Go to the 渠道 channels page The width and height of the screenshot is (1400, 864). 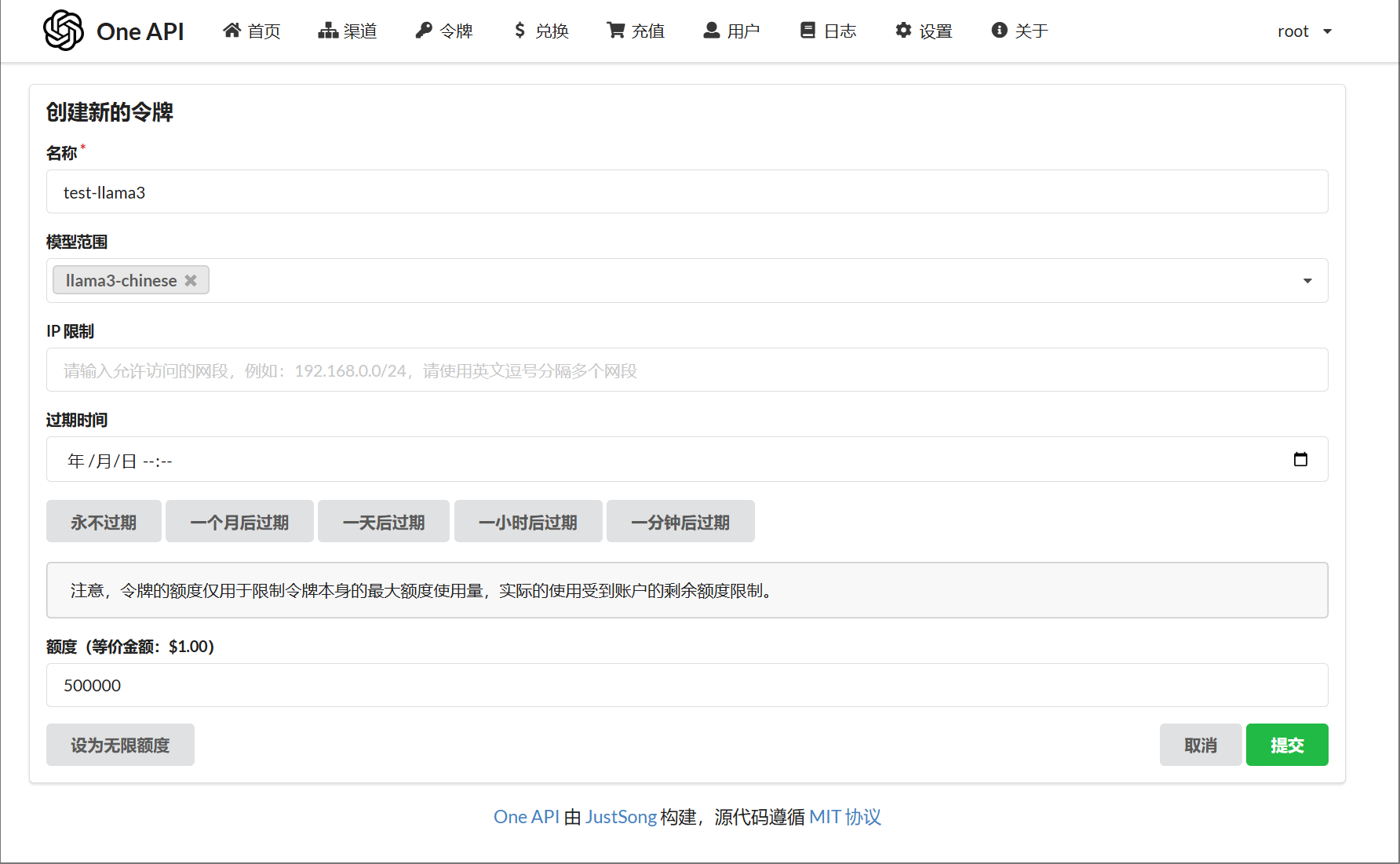pyautogui.click(x=348, y=31)
